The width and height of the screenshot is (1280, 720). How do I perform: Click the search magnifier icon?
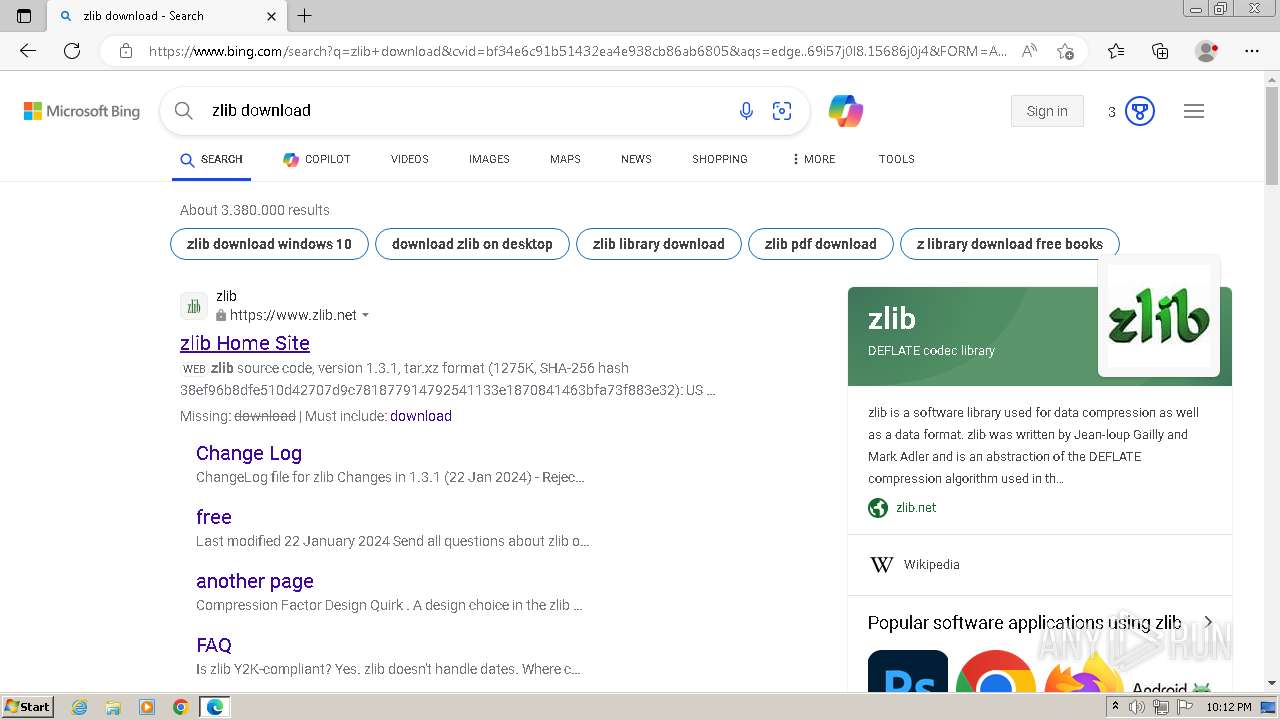(184, 111)
